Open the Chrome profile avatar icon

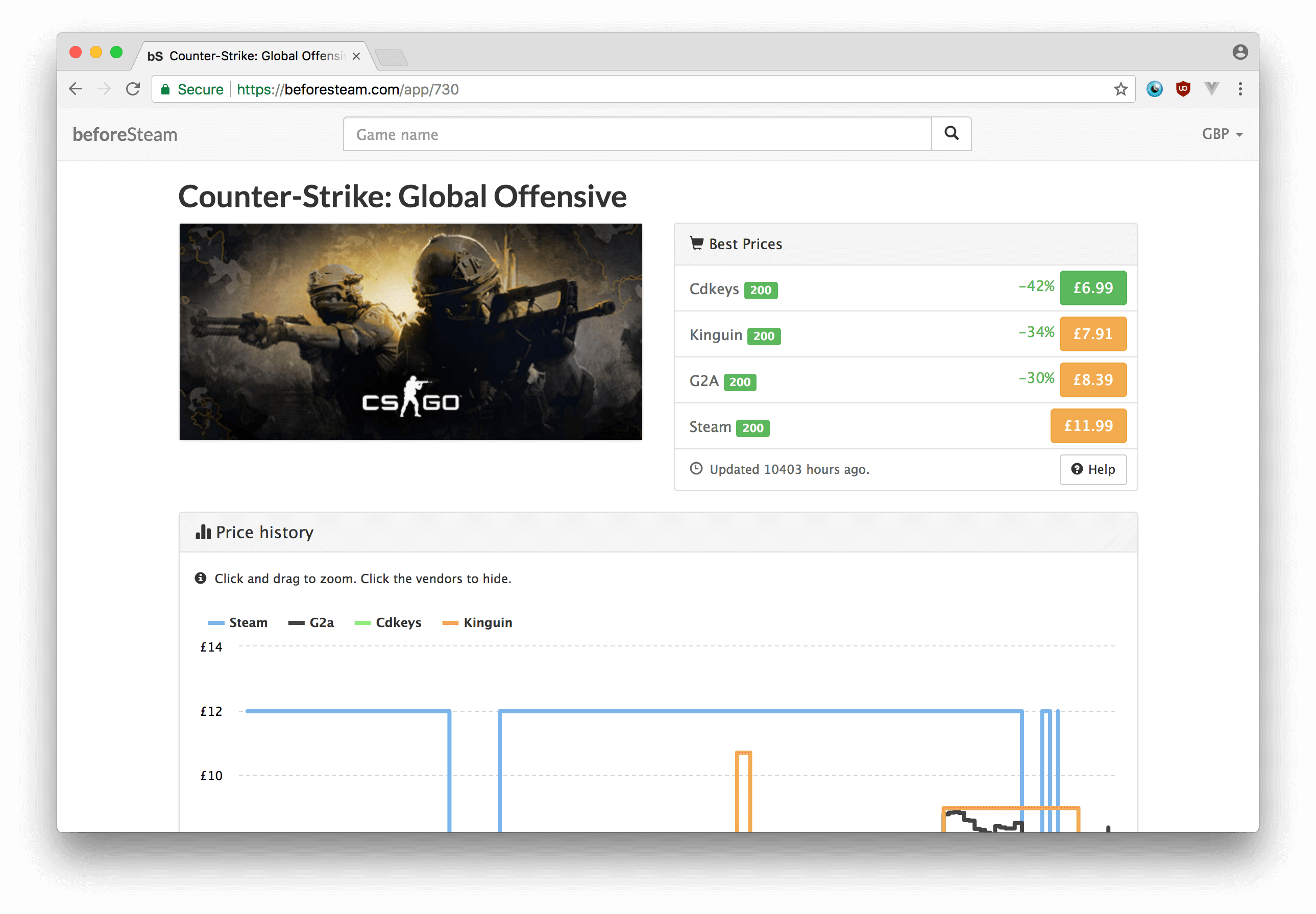click(x=1240, y=52)
